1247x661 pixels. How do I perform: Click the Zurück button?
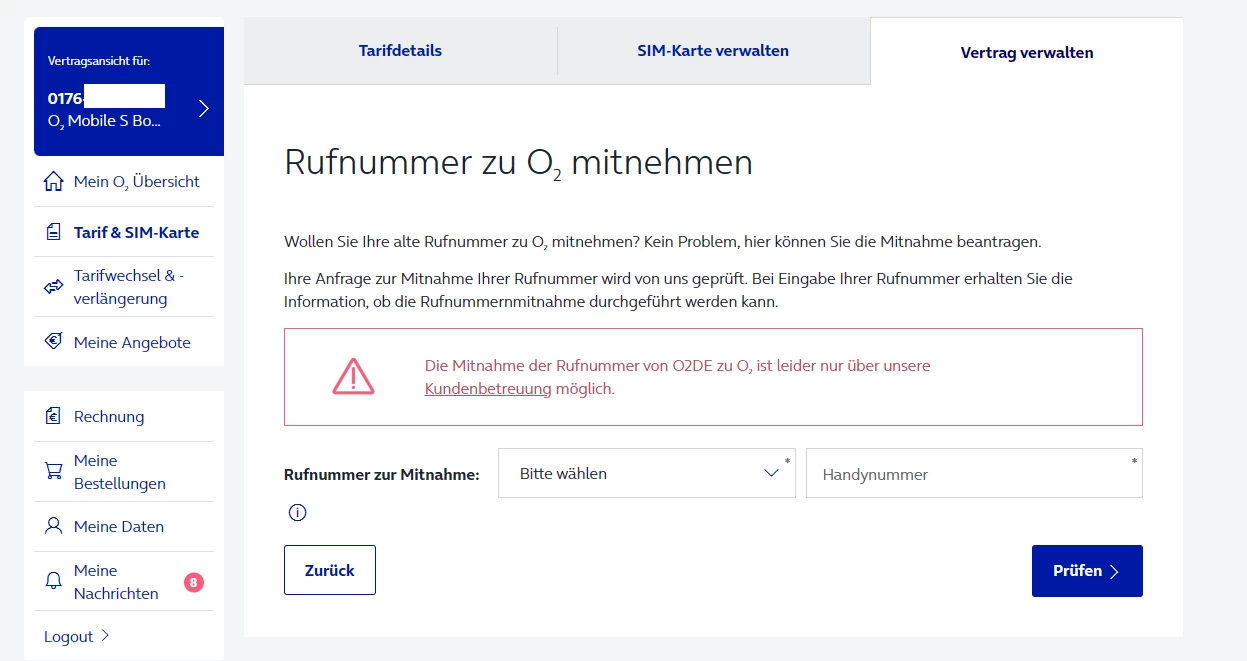[x=330, y=570]
